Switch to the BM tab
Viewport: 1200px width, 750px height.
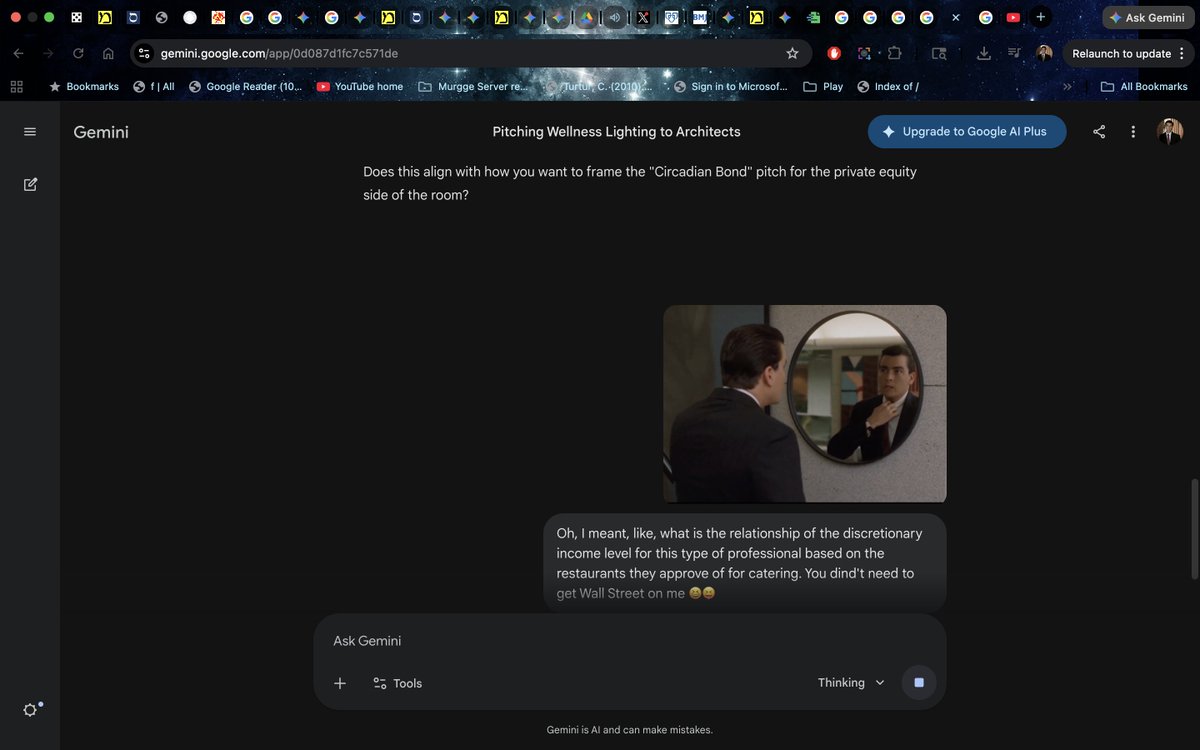(x=700, y=17)
